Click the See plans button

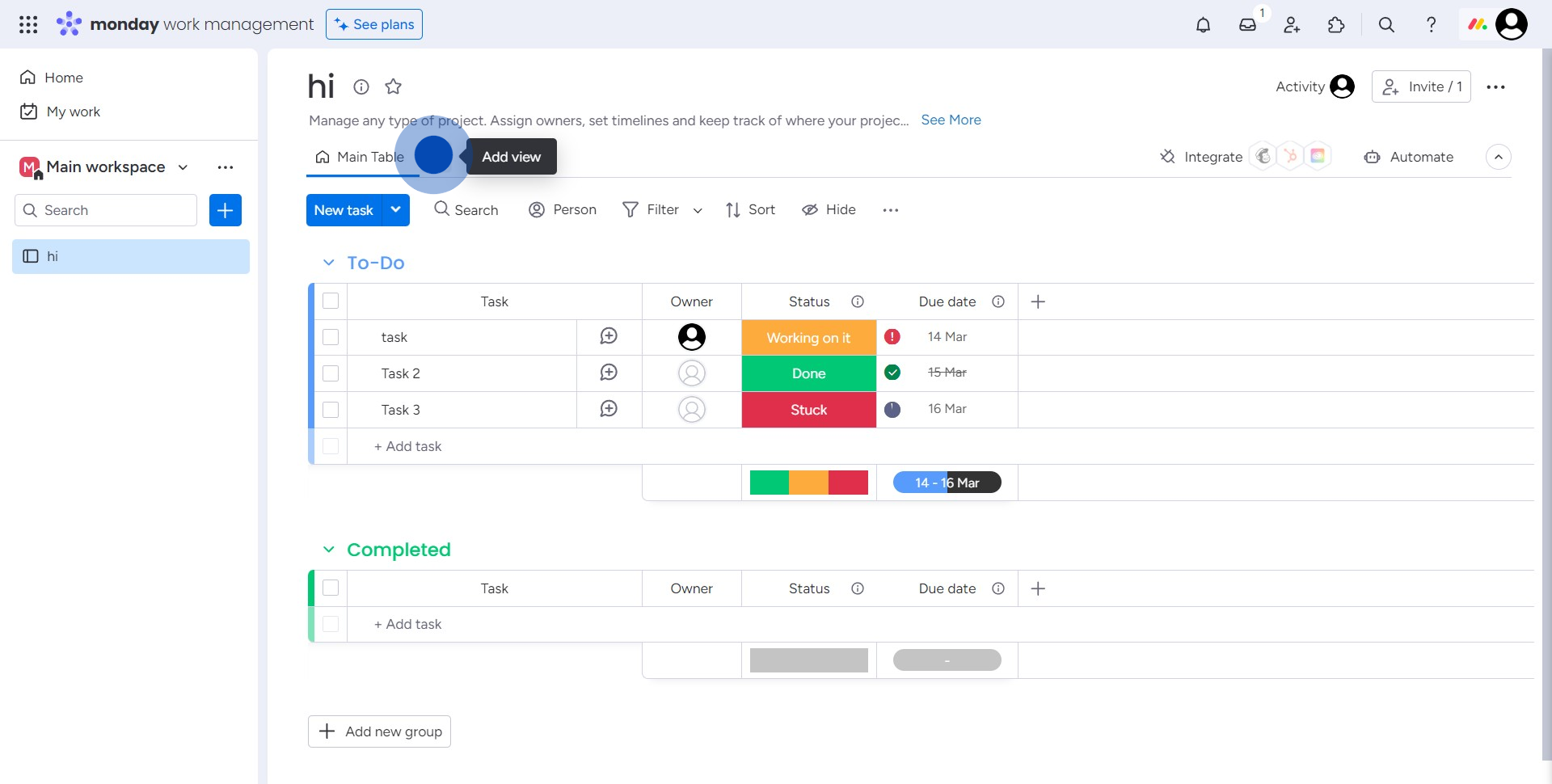tap(374, 24)
